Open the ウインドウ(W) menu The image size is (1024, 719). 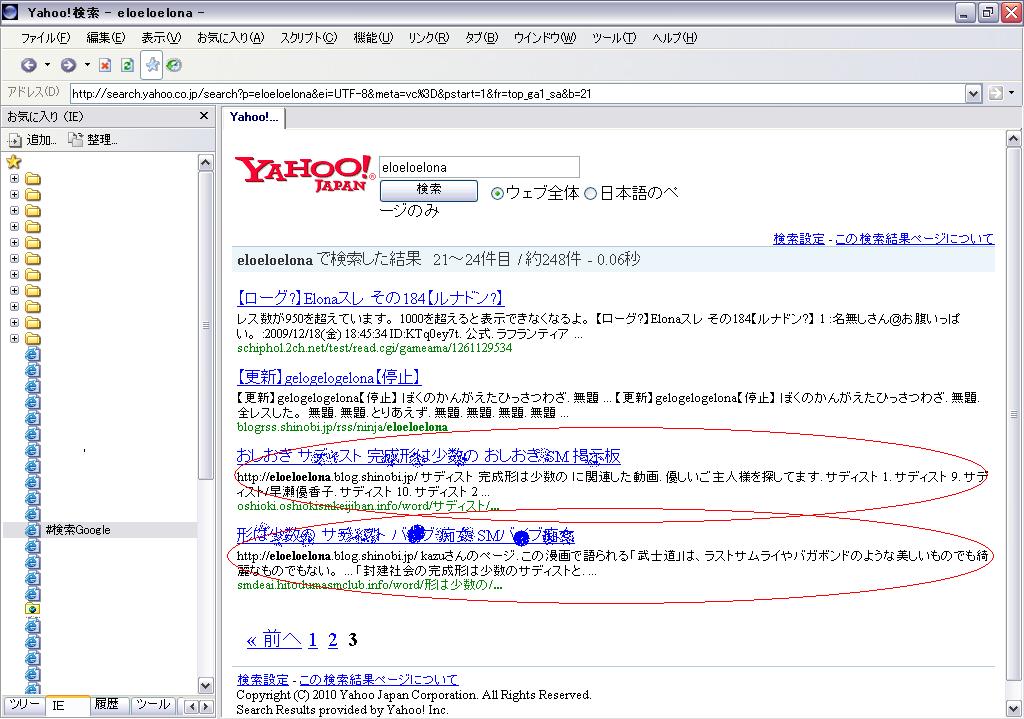[x=545, y=38]
